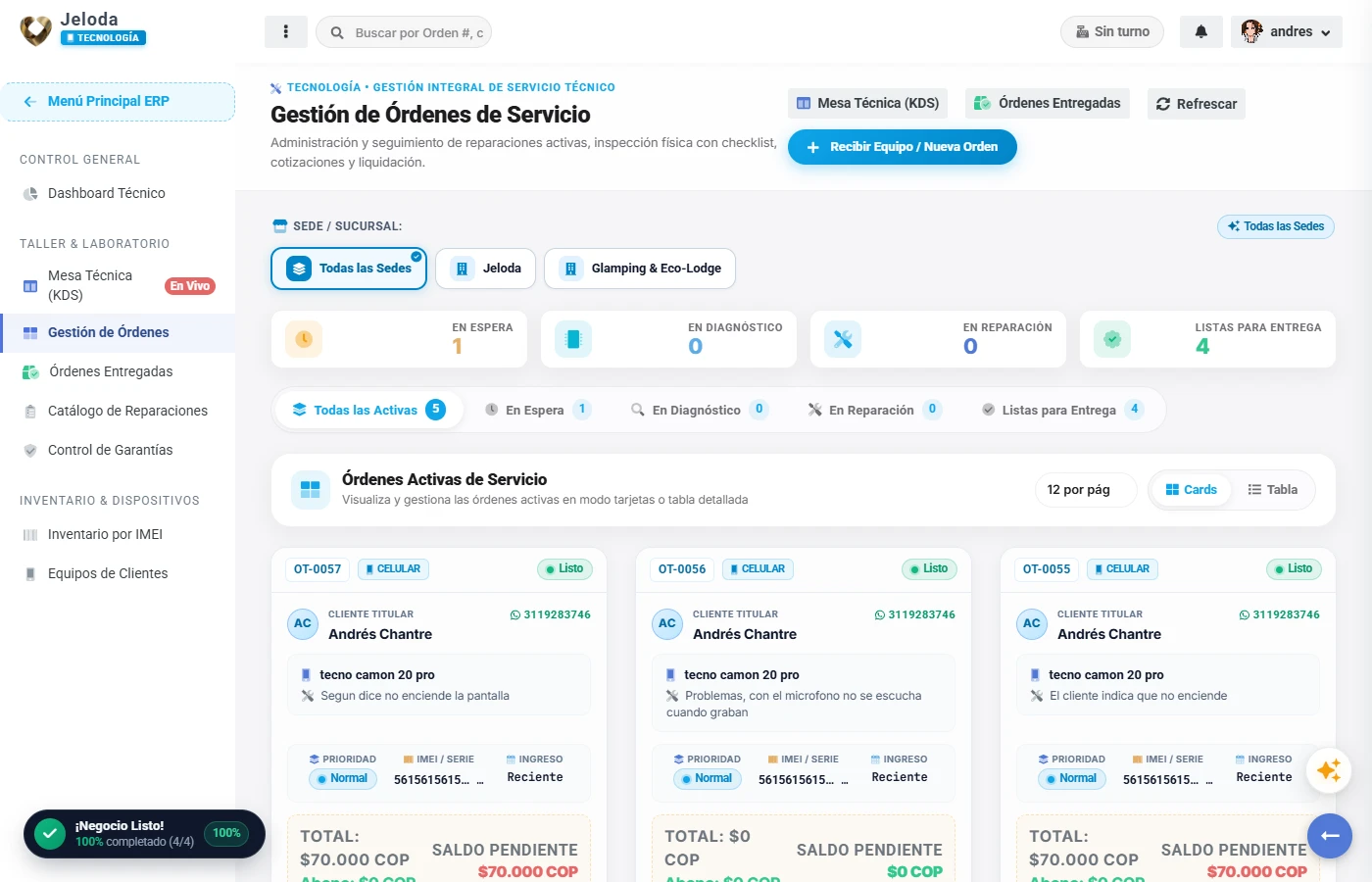Viewport: 1372px width, 882px height.
Task: Switch to Cards view
Action: (1192, 490)
